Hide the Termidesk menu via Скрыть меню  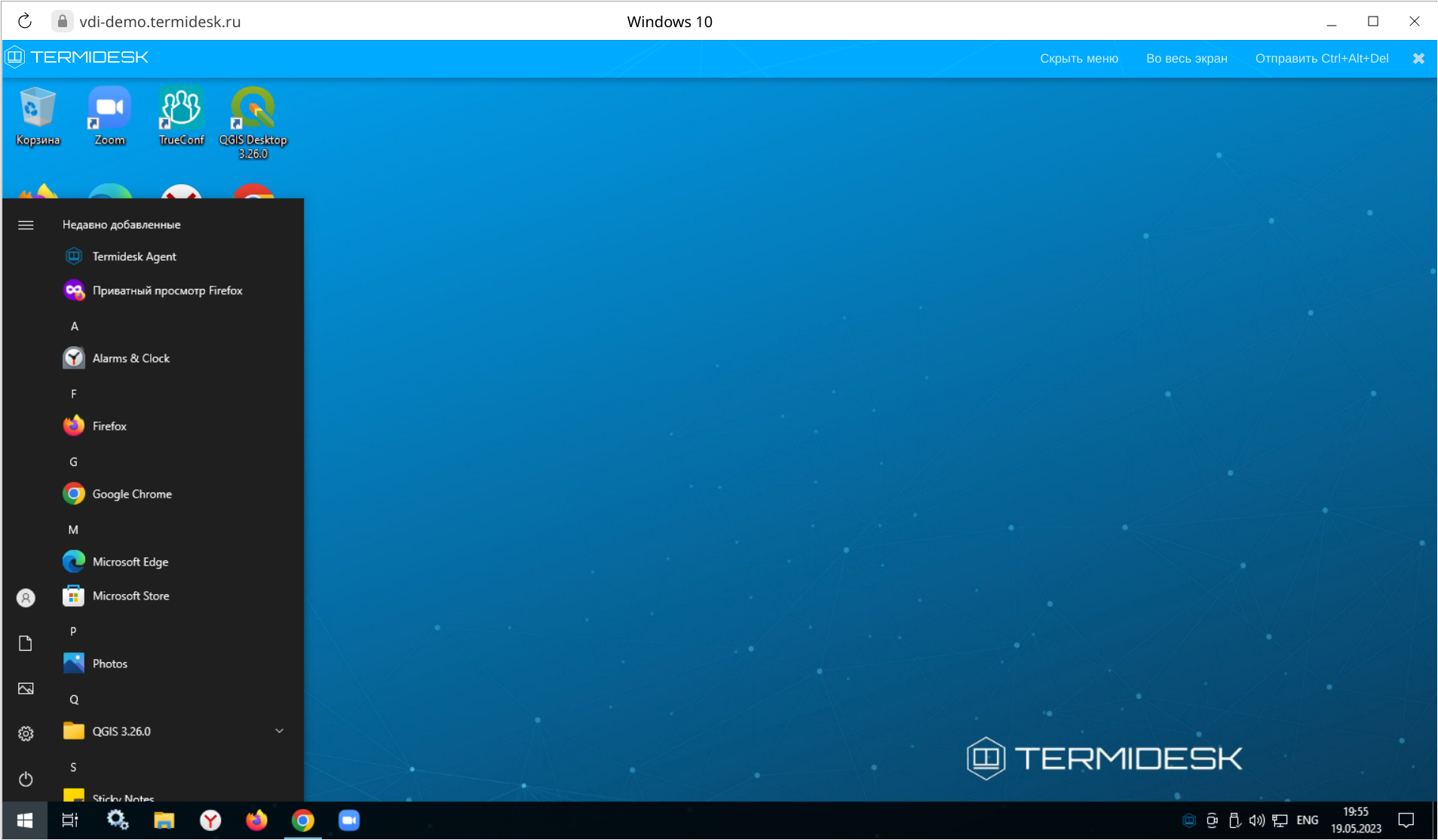point(1078,58)
